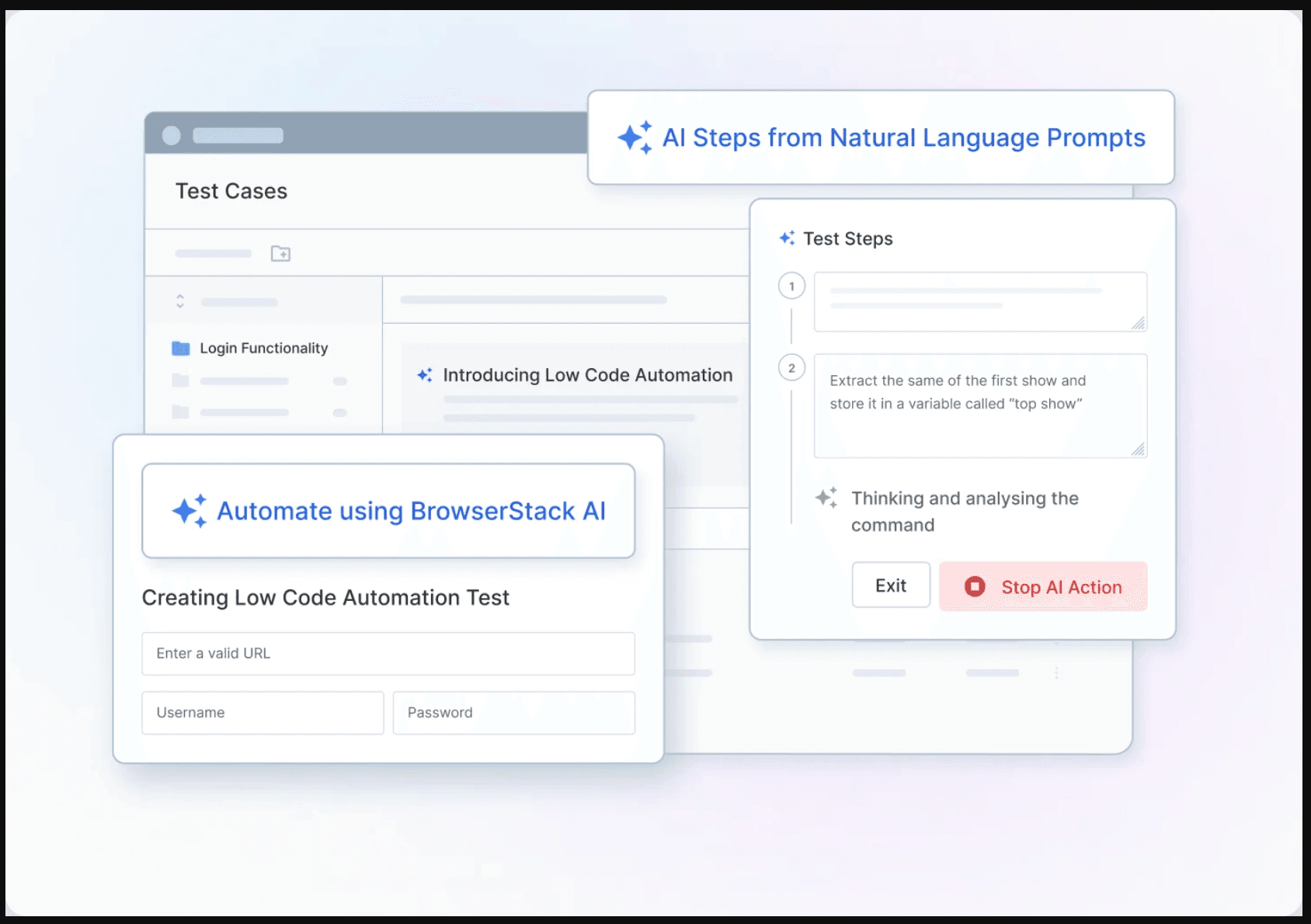Click sparkle icon in Automate using BrowserStack AI
The width and height of the screenshot is (1311, 924).
pyautogui.click(x=190, y=511)
